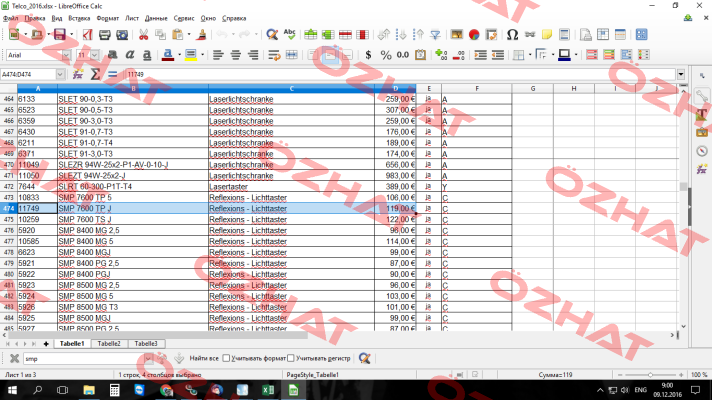Viewport: 712px width, 400px height.
Task: Click the equals Function button
Action: coord(112,74)
